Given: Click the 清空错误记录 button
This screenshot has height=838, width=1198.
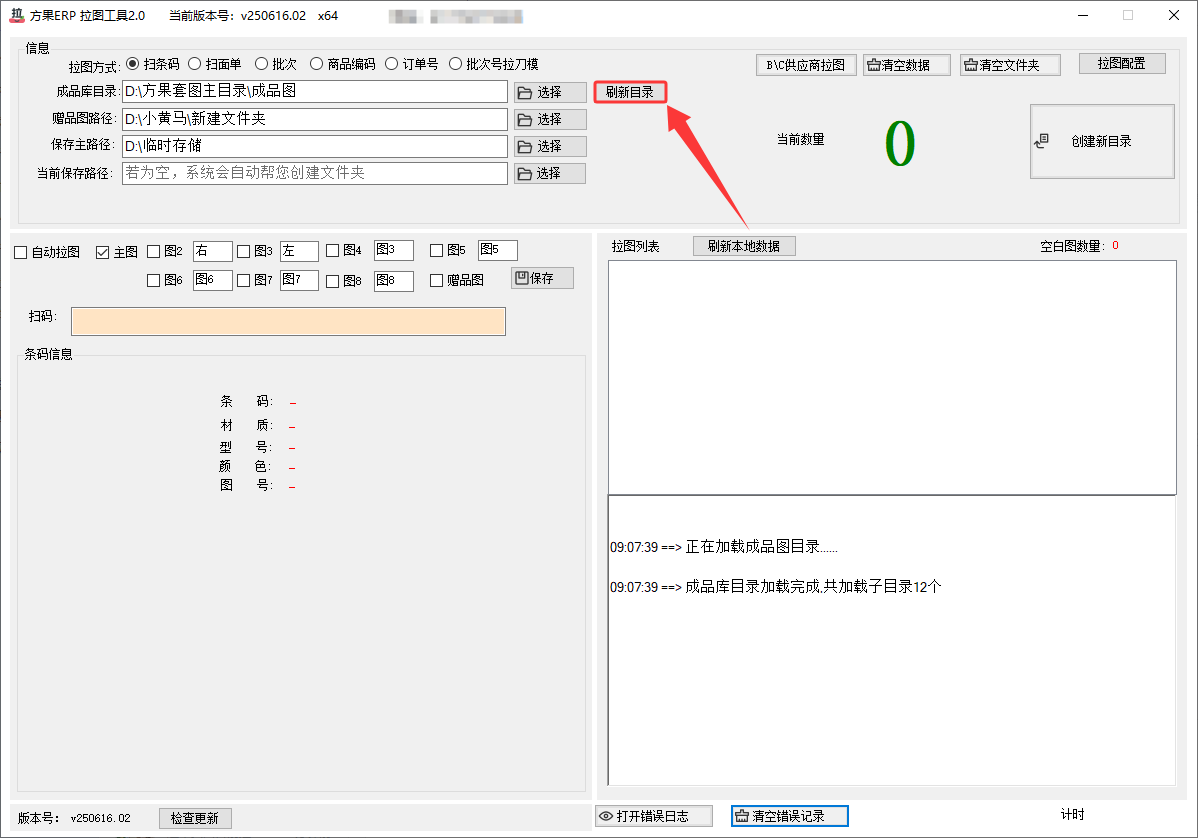Looking at the screenshot, I should point(789,816).
